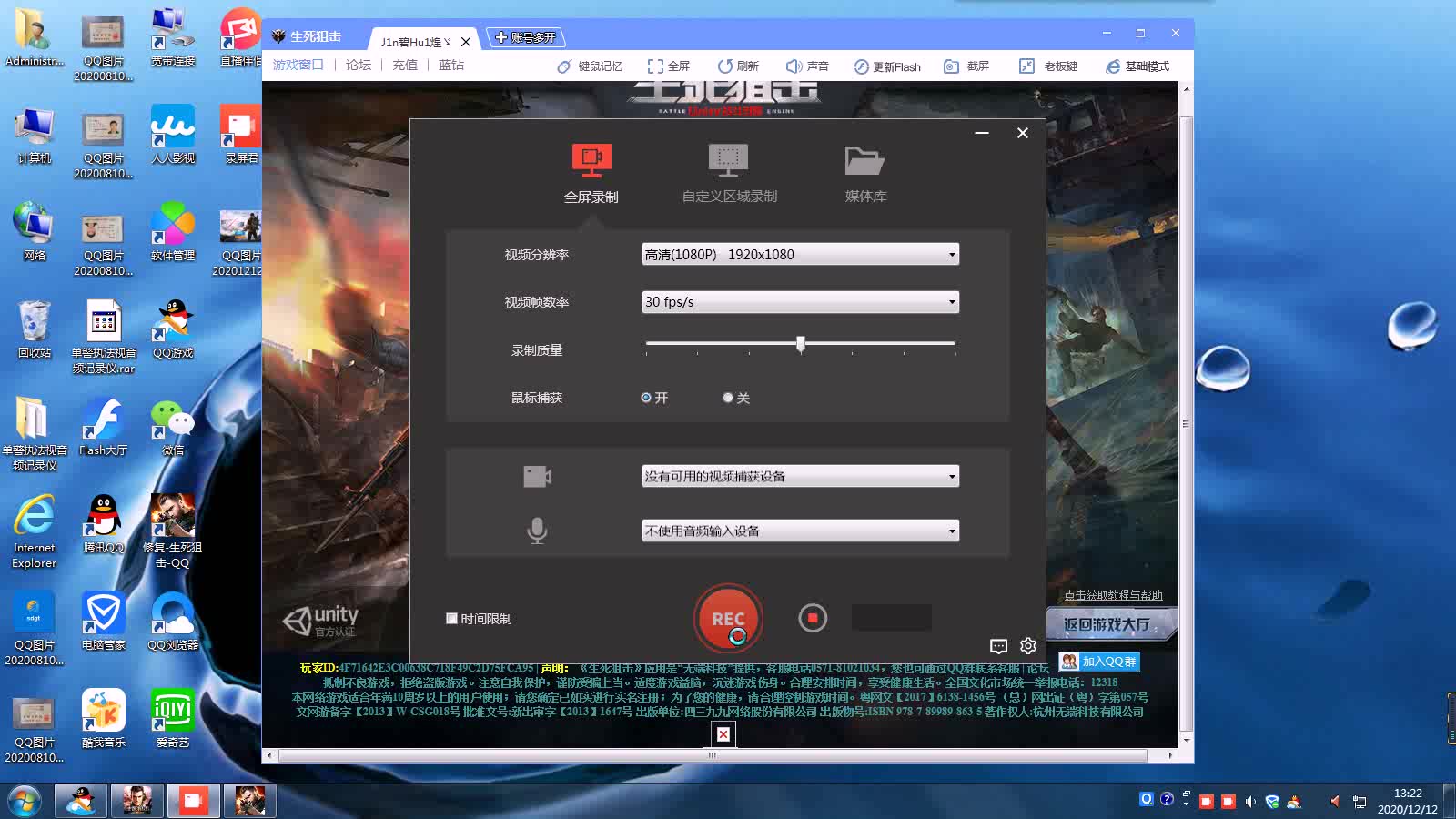
Task: Open the forum link in menu bar
Action: pyautogui.click(x=359, y=65)
